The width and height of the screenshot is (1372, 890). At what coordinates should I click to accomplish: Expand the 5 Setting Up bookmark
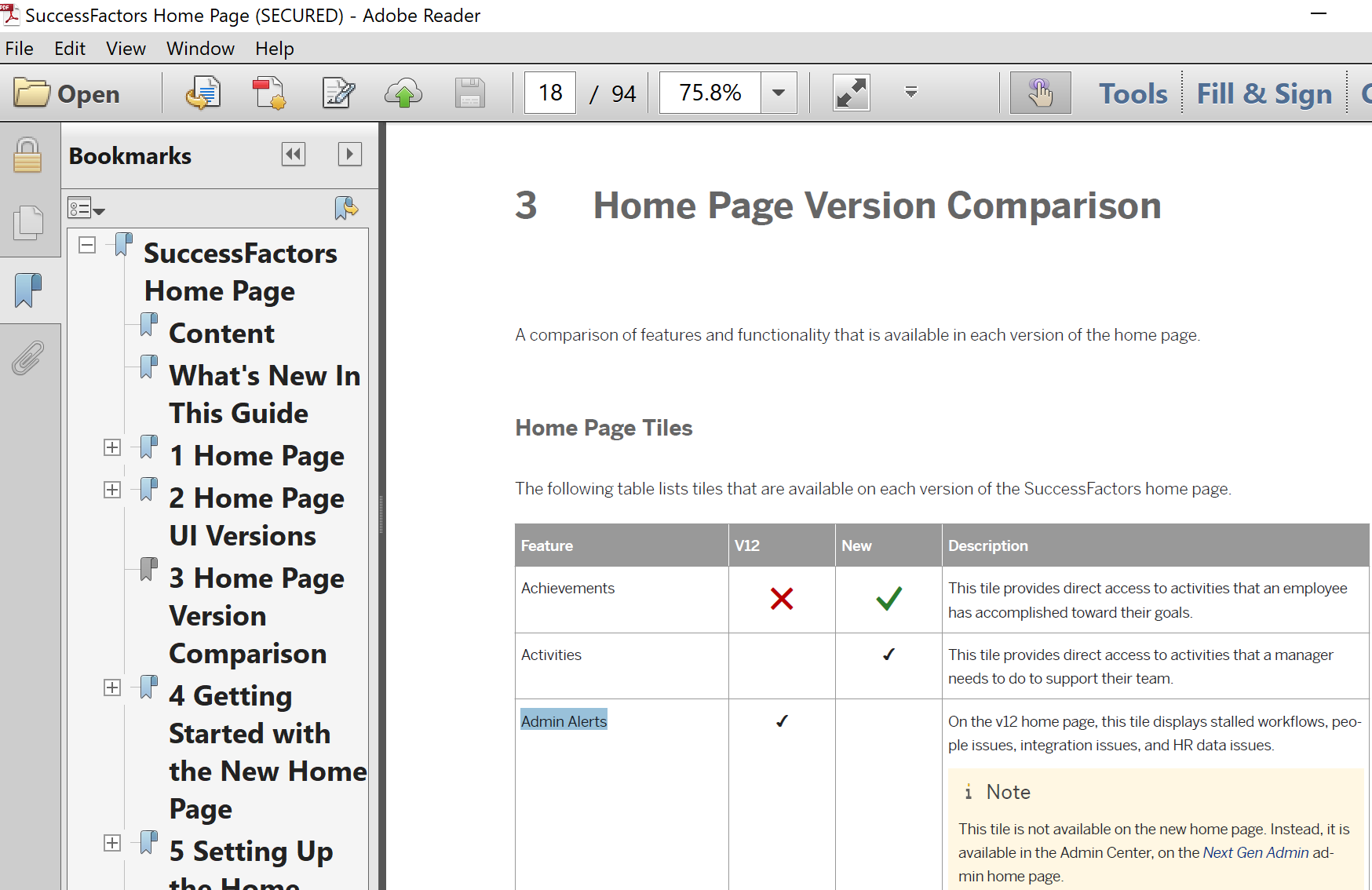coord(112,843)
